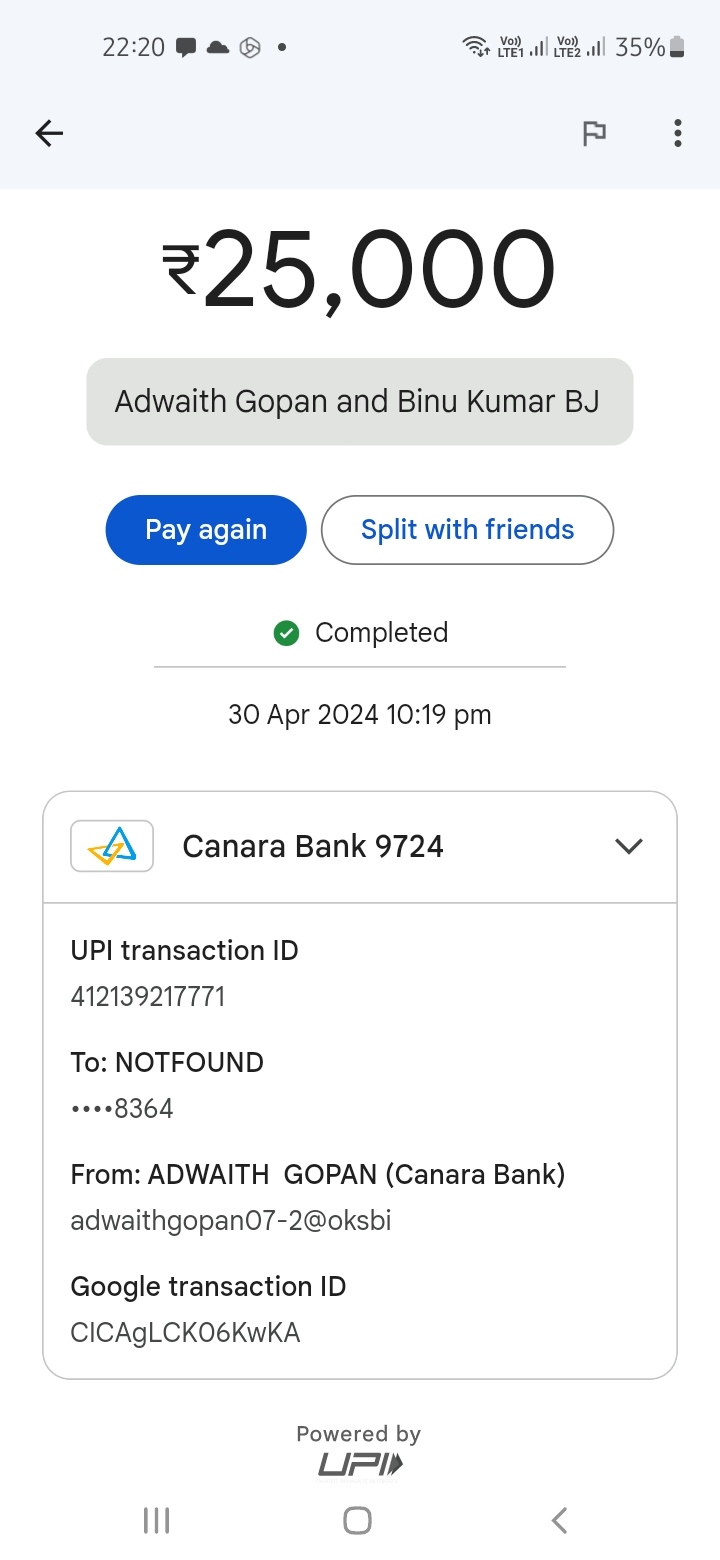
Task: Tap the Canara Bank logo icon
Action: 112,846
